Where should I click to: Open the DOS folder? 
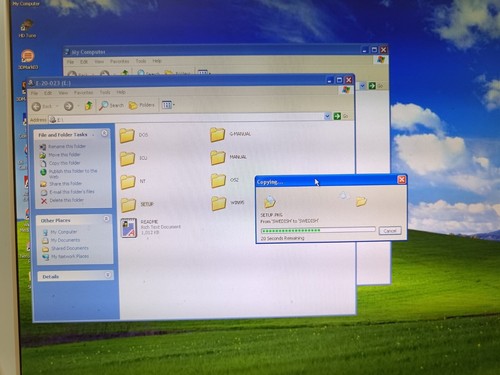pyautogui.click(x=127, y=135)
